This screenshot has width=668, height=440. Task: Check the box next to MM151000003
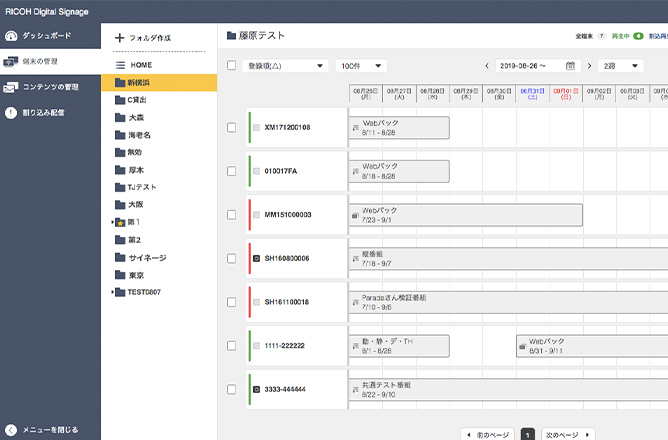(x=232, y=215)
